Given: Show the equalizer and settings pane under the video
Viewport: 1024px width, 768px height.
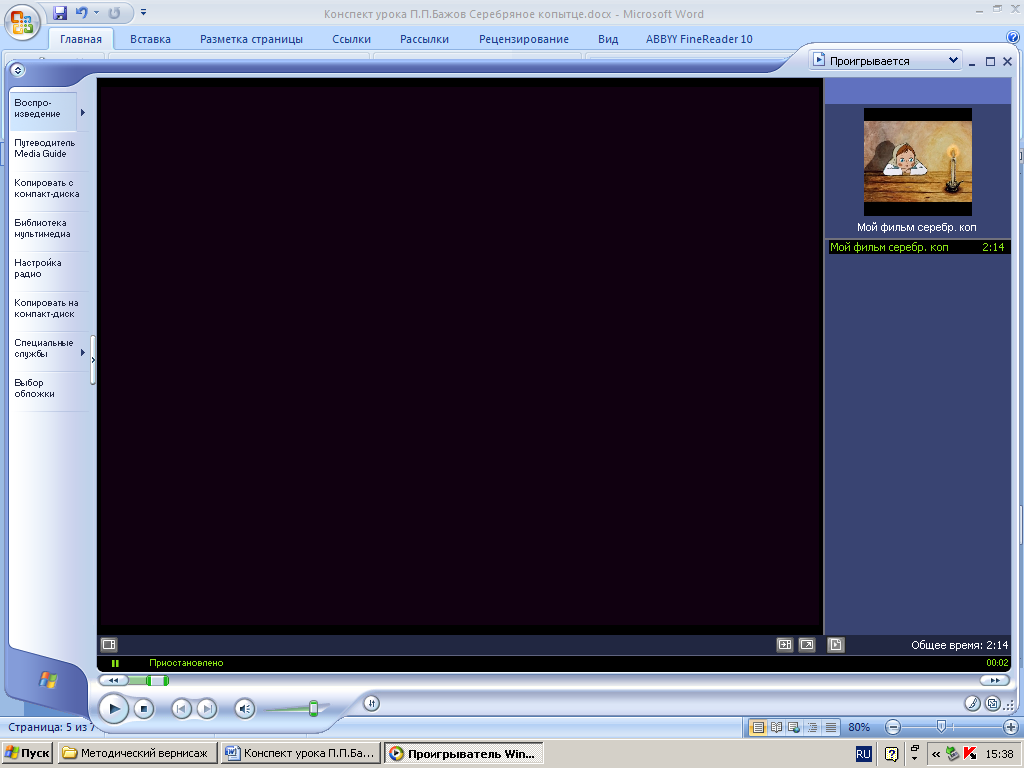Looking at the screenshot, I should [109, 645].
